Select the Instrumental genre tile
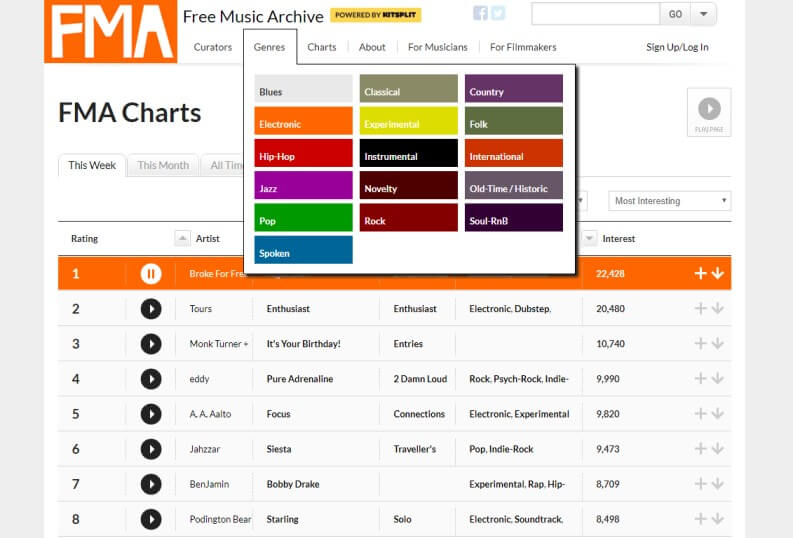The width and height of the screenshot is (793, 538). 409,153
